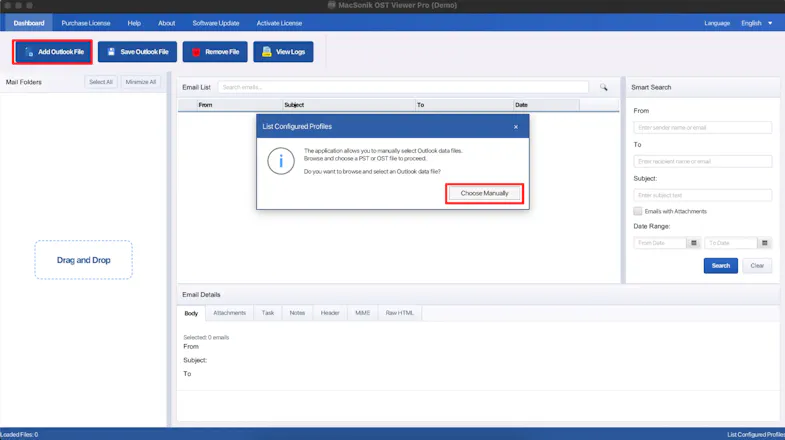The height and width of the screenshot is (440, 785).
Task: Click Save Outlook File button
Action: click(x=137, y=52)
